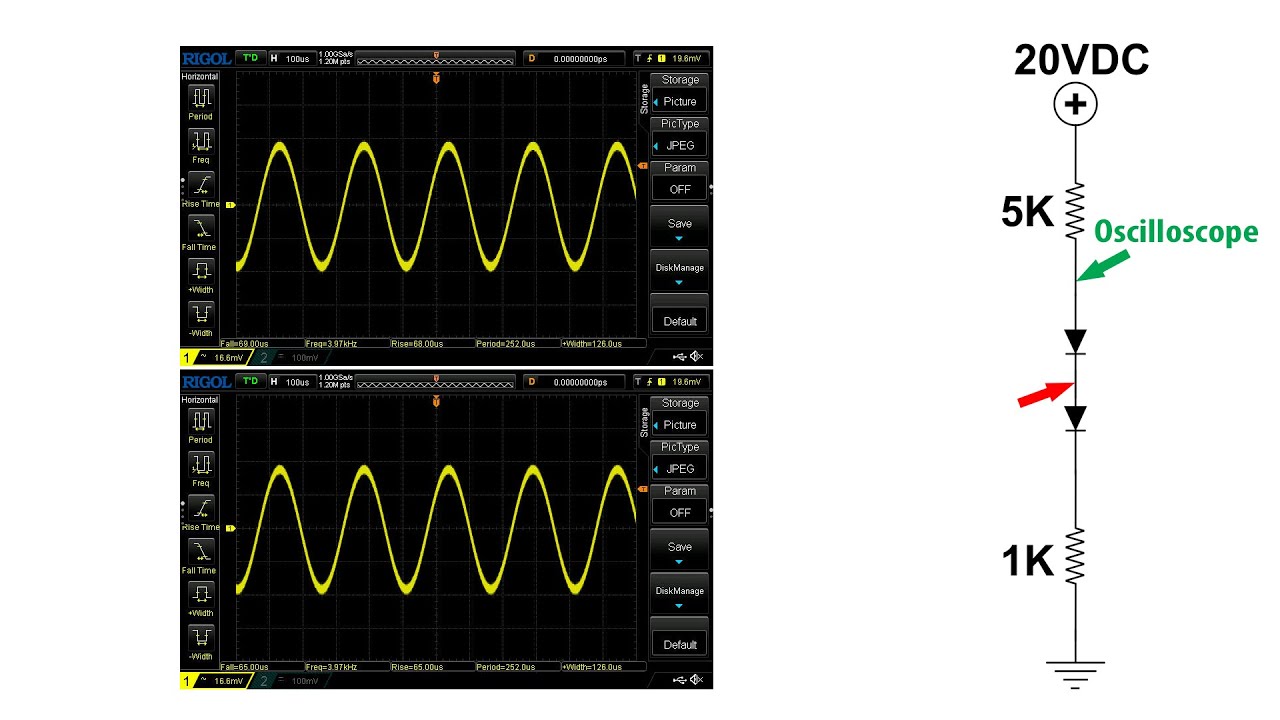1280x720 pixels.
Task: Click the plus terminal of the 20VDC source
Action: tap(1076, 104)
